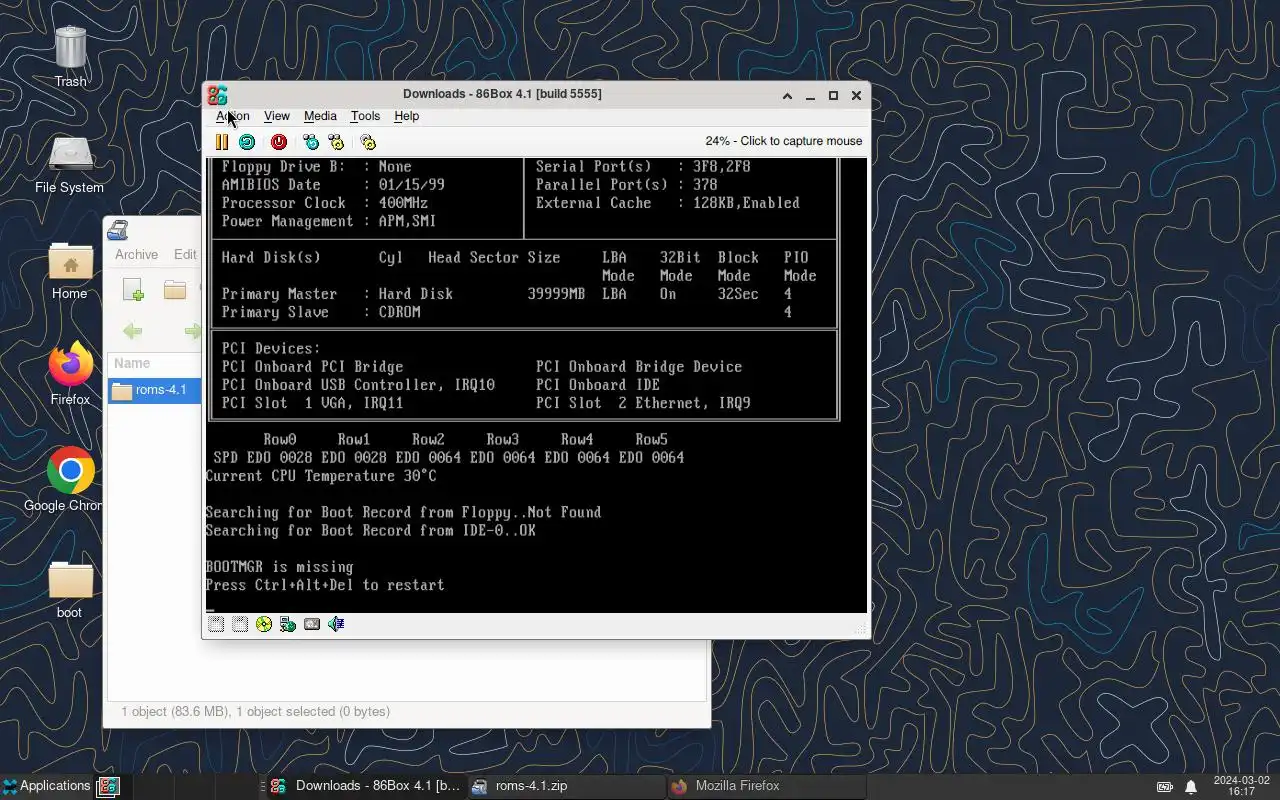Image resolution: width=1280 pixels, height=800 pixels.
Task: Click the clock showing 2024-03-02 16:17
Action: pyautogui.click(x=1241, y=786)
